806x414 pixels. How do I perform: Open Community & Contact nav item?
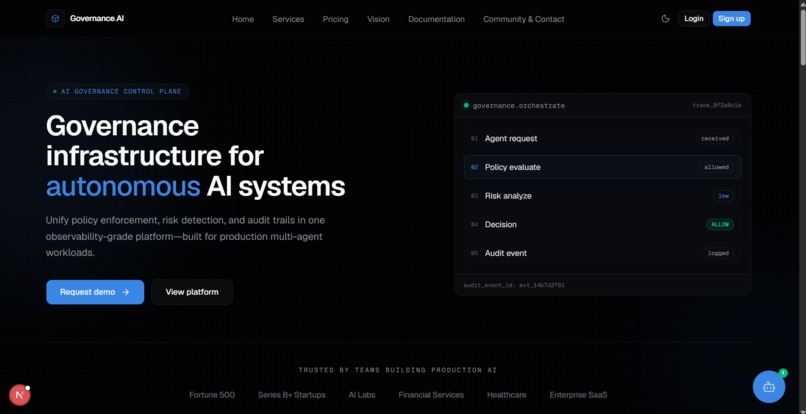[x=523, y=19]
